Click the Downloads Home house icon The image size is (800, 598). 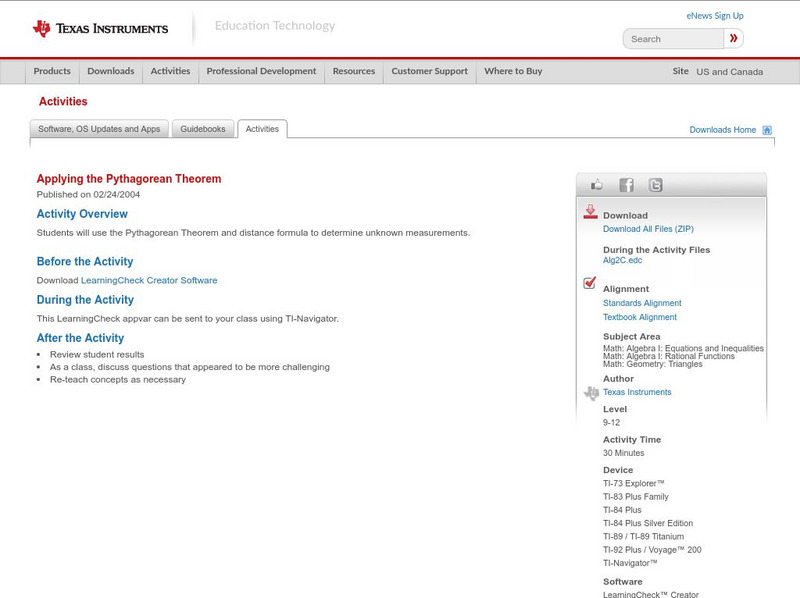pos(767,130)
